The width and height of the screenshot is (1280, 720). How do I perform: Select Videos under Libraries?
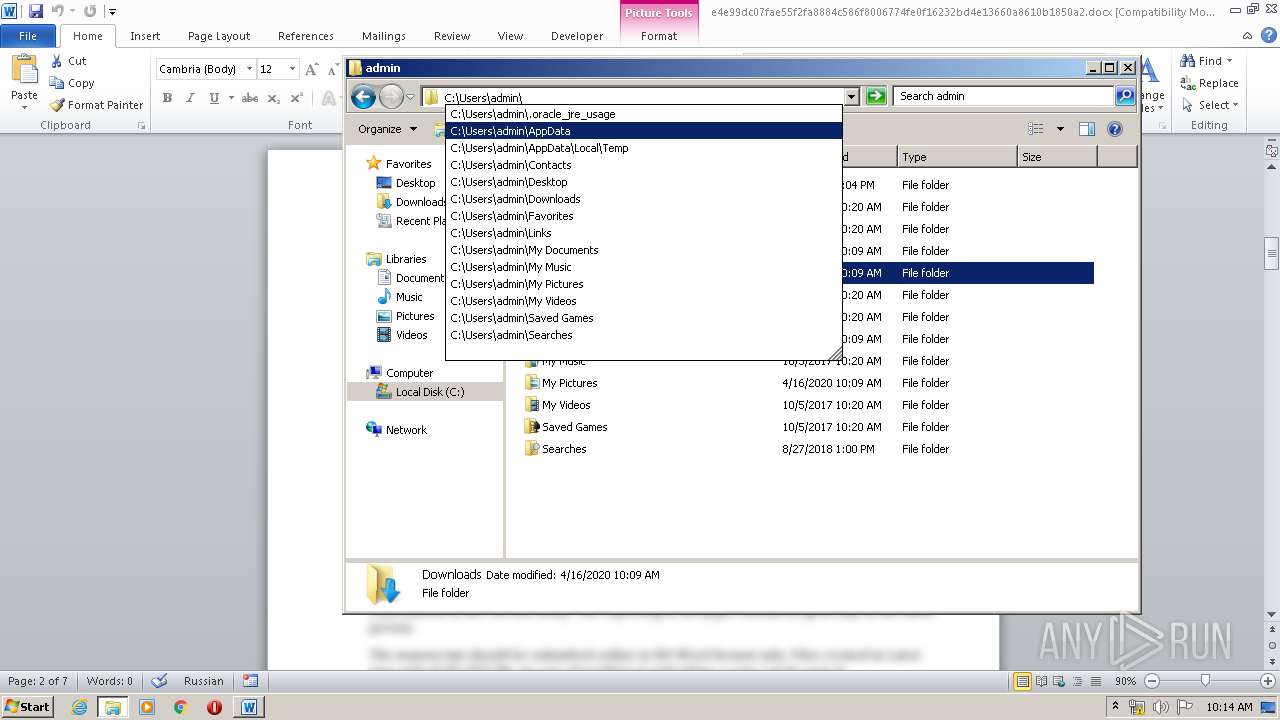coord(402,335)
